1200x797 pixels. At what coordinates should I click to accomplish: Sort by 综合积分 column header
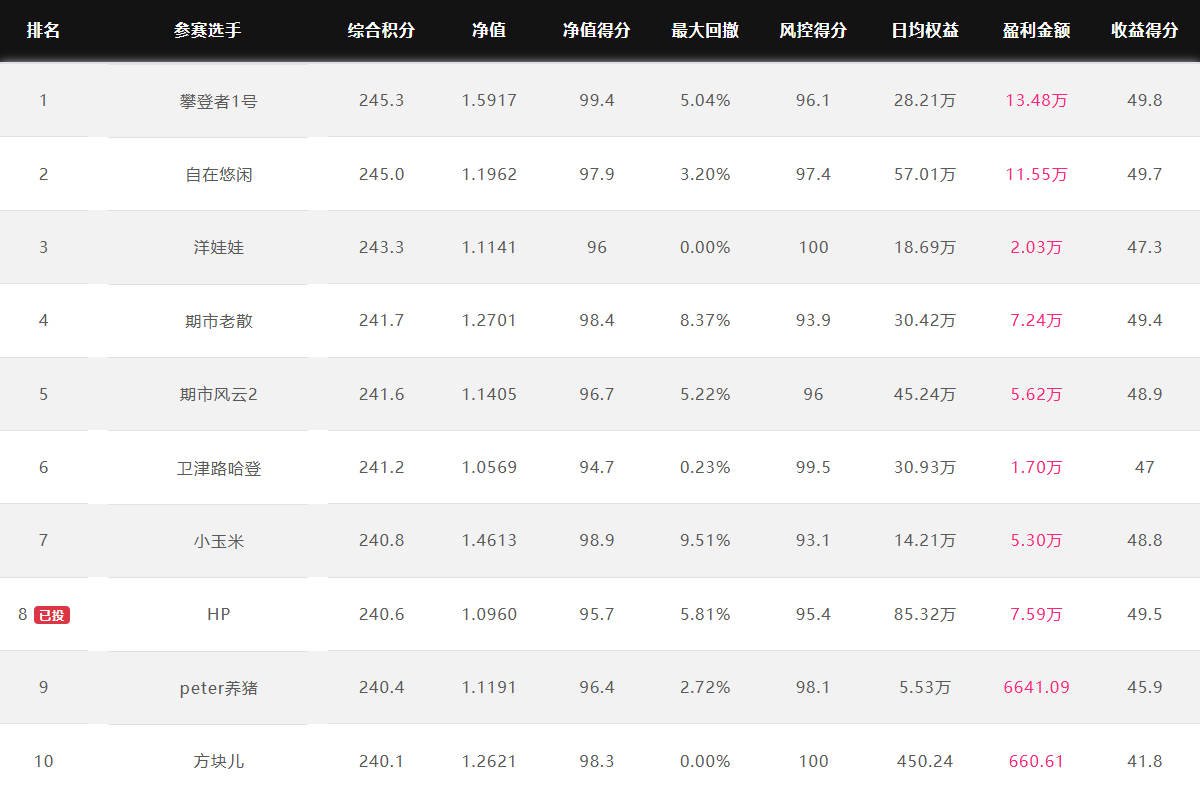point(381,30)
